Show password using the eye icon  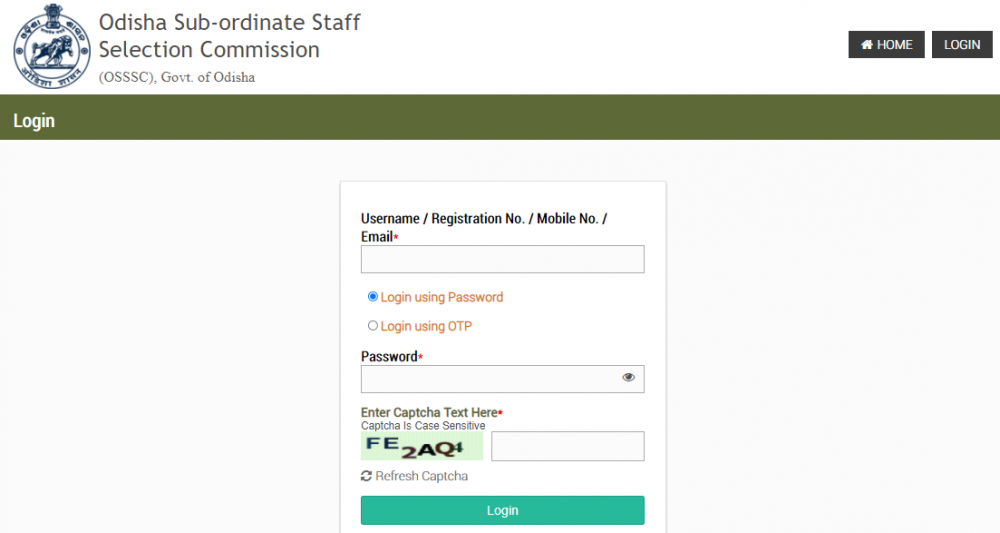(628, 378)
